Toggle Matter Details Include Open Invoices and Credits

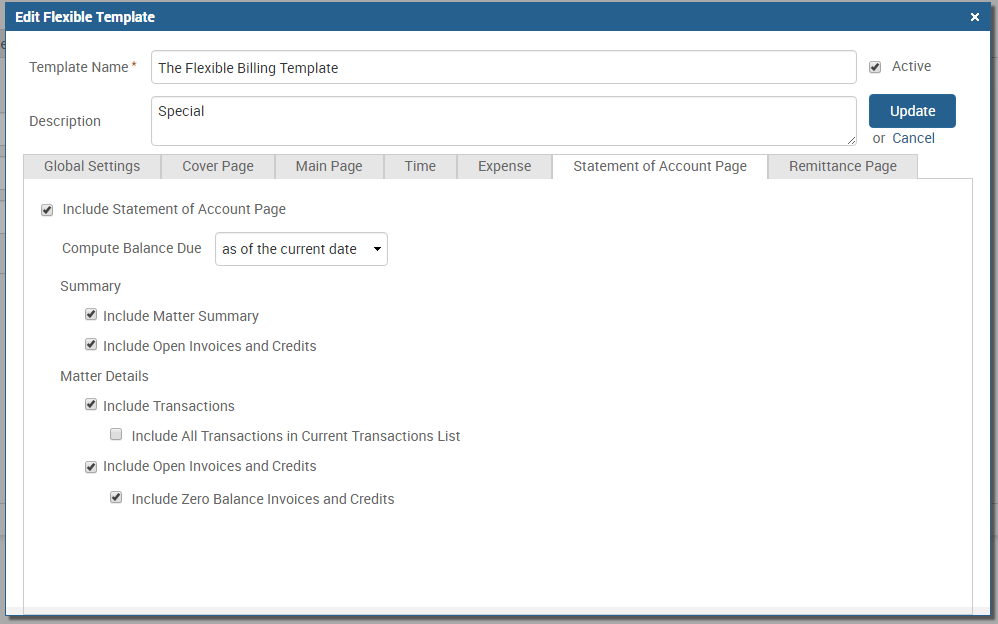(91, 466)
